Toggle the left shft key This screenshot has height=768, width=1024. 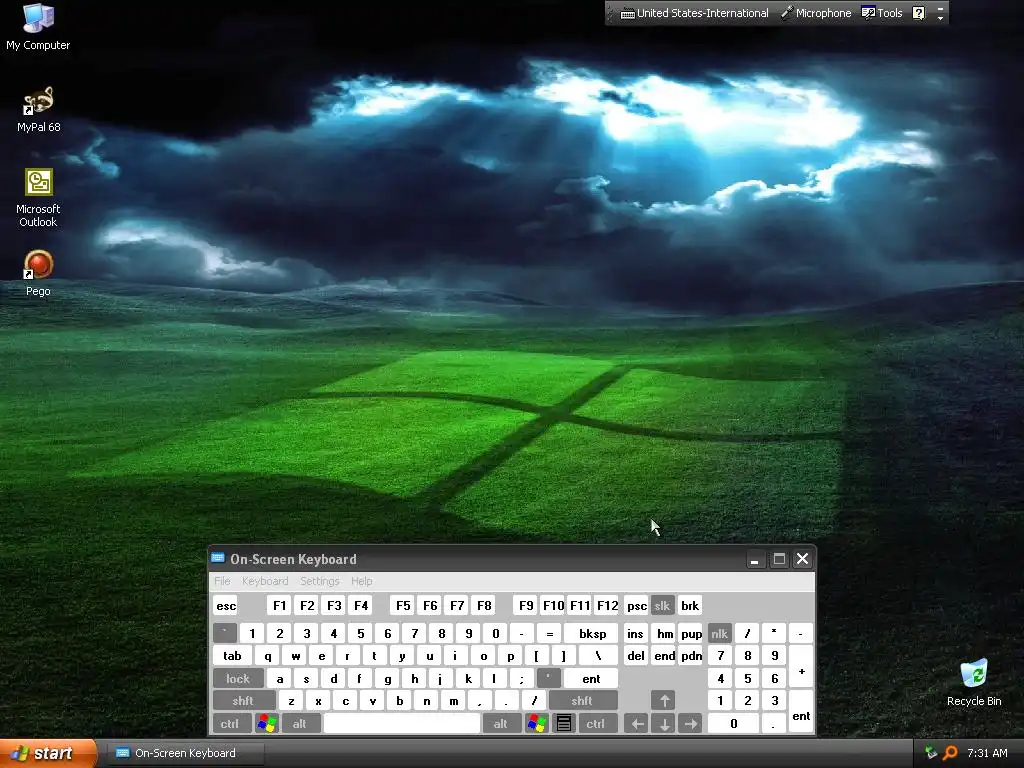pyautogui.click(x=243, y=701)
